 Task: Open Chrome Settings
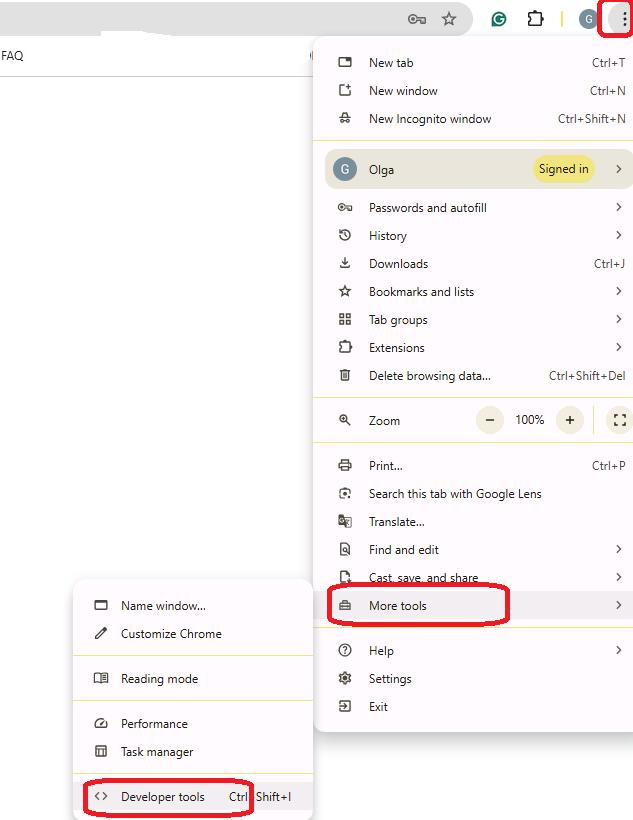click(x=390, y=679)
